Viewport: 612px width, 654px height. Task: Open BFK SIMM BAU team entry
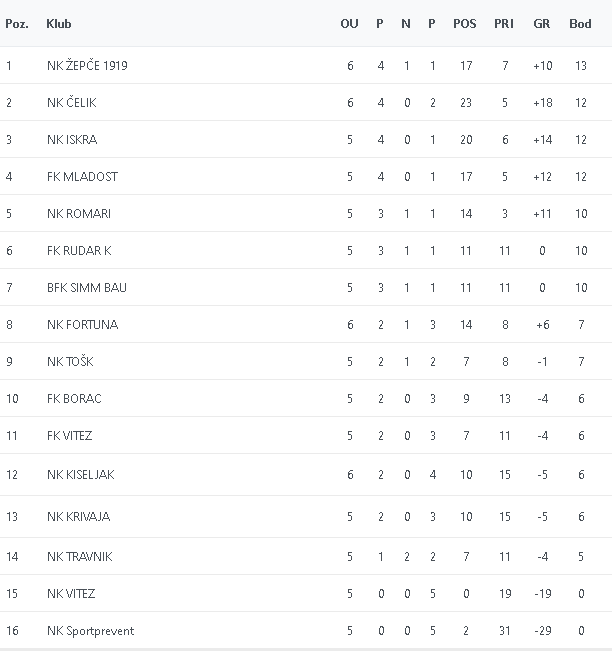pyautogui.click(x=87, y=288)
